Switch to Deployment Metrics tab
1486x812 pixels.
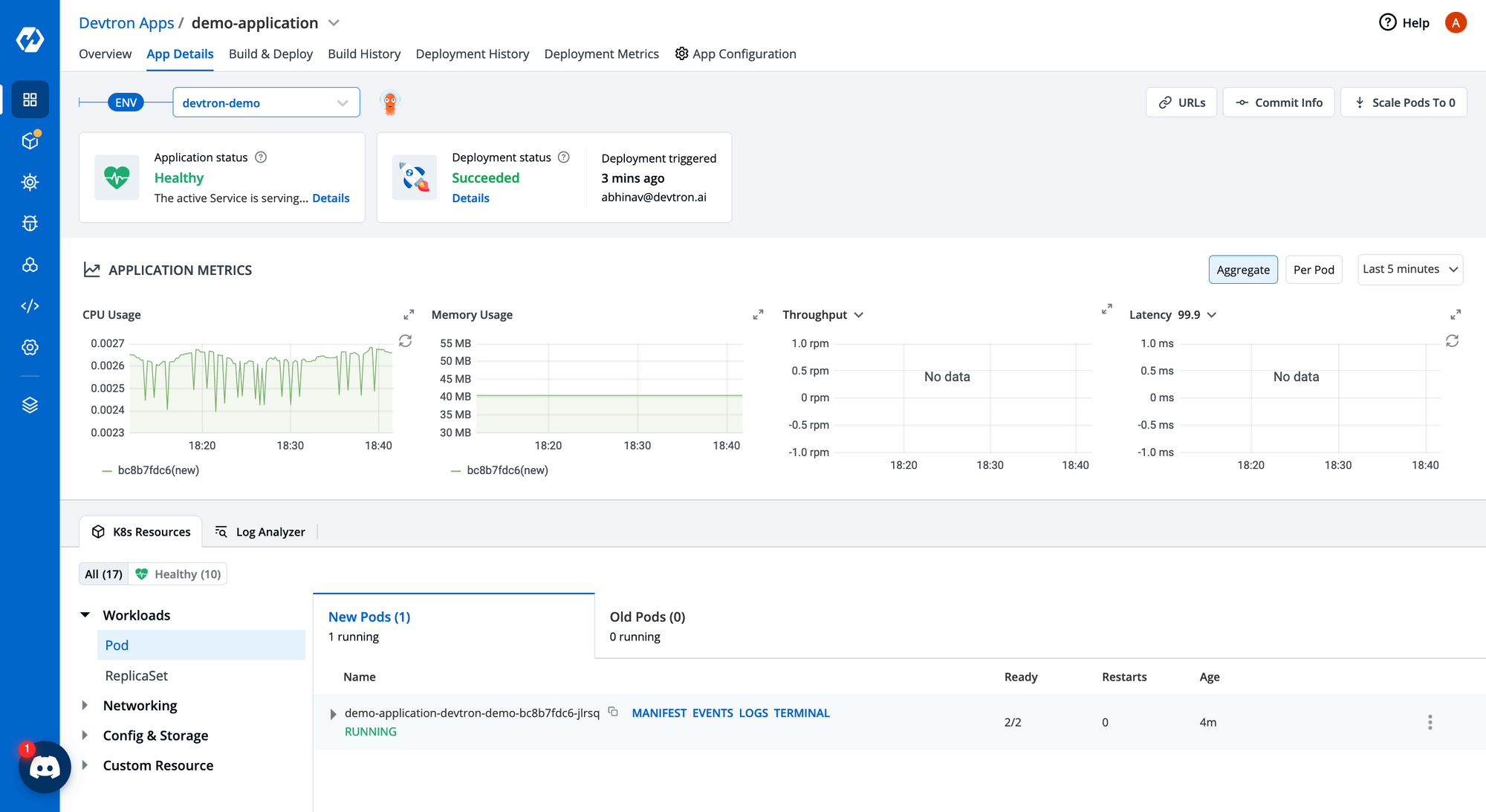601,54
